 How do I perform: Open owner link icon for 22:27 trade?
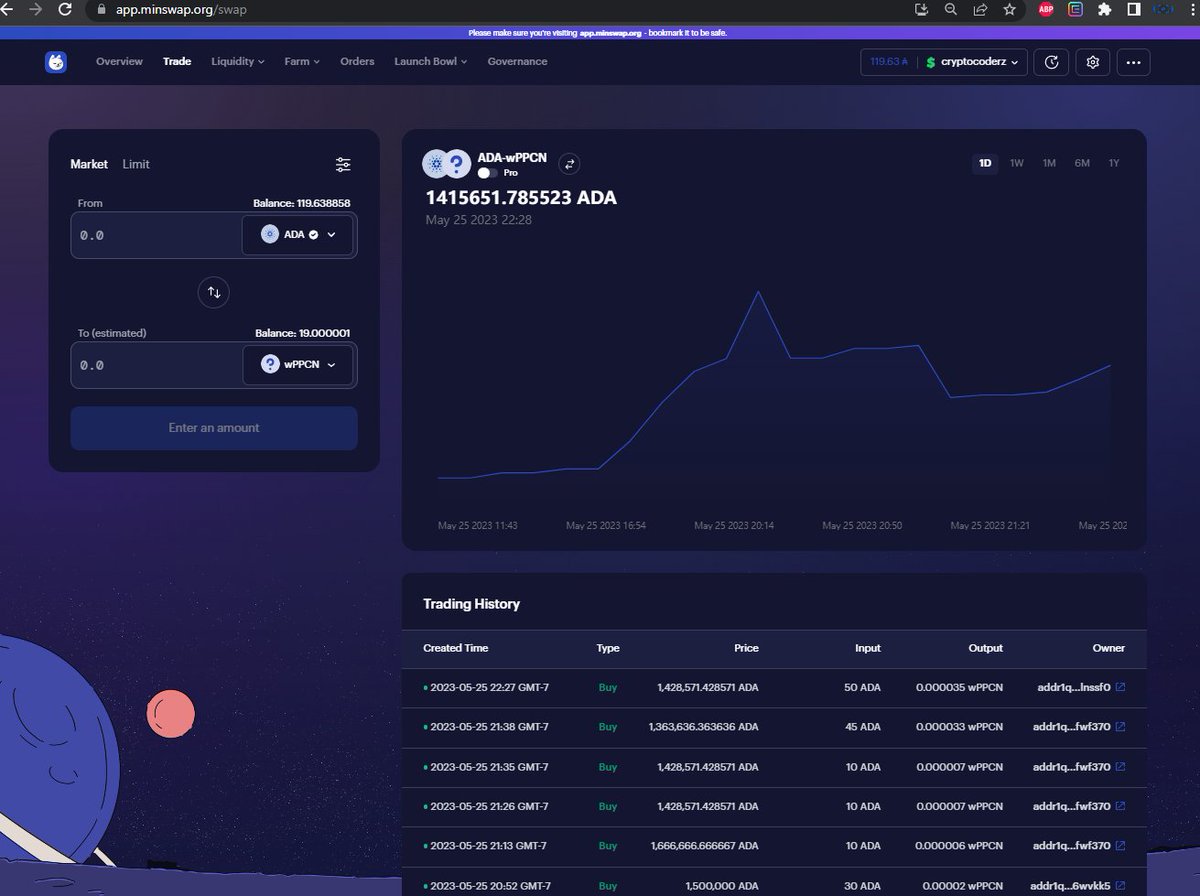coord(1120,687)
